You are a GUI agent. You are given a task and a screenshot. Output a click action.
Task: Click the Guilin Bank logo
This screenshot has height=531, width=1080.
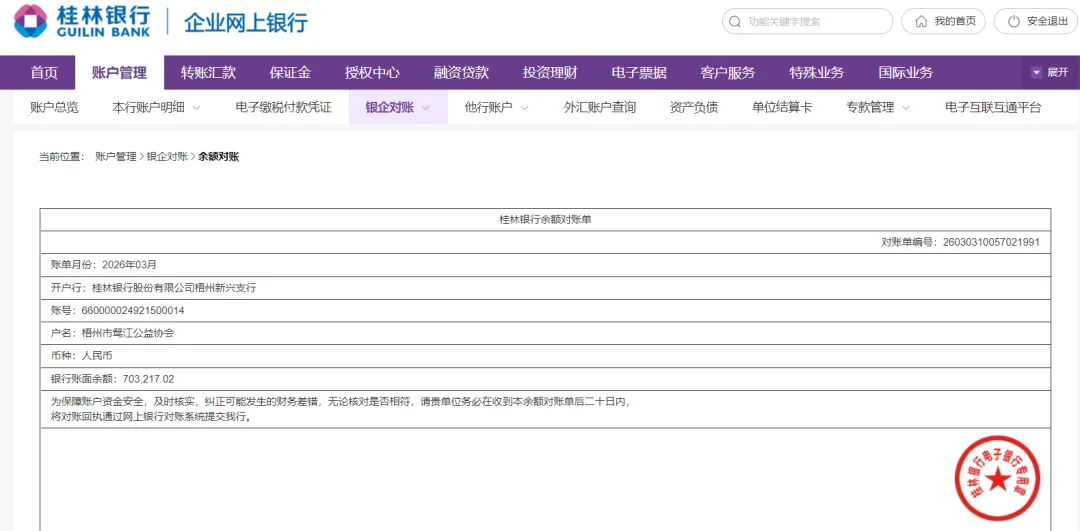point(81,21)
